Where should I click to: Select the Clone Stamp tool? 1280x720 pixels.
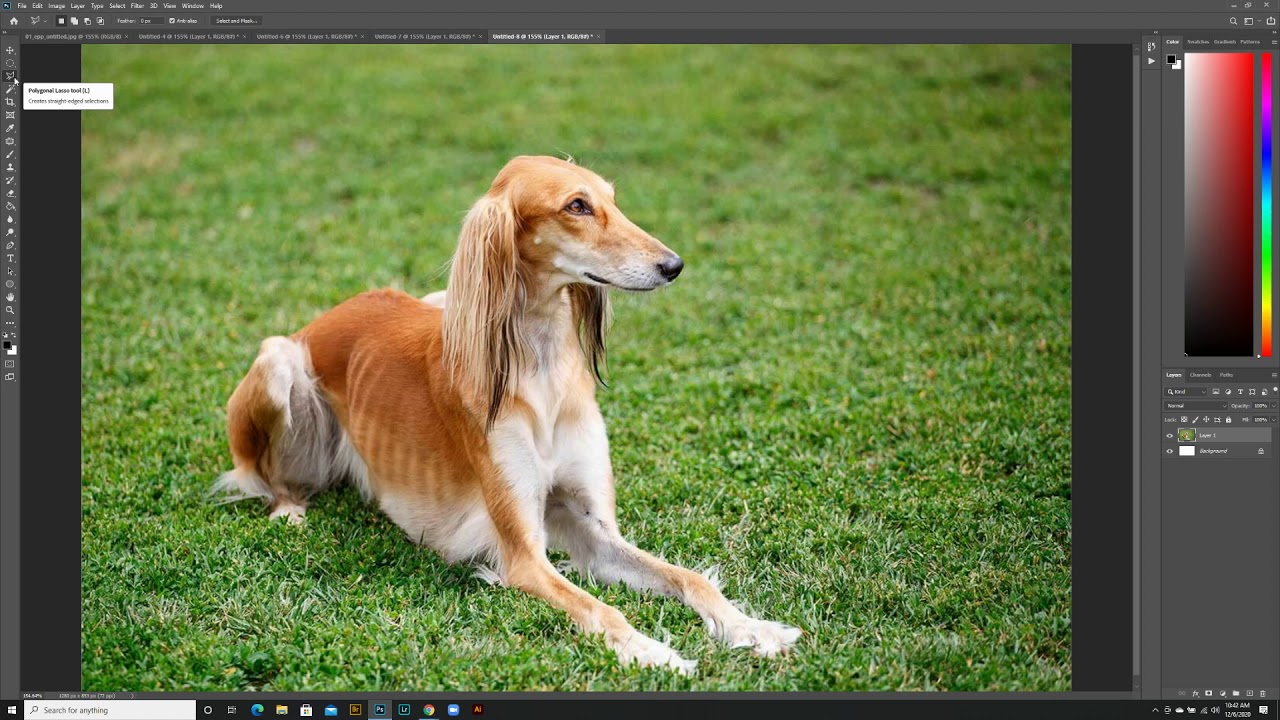pos(10,167)
